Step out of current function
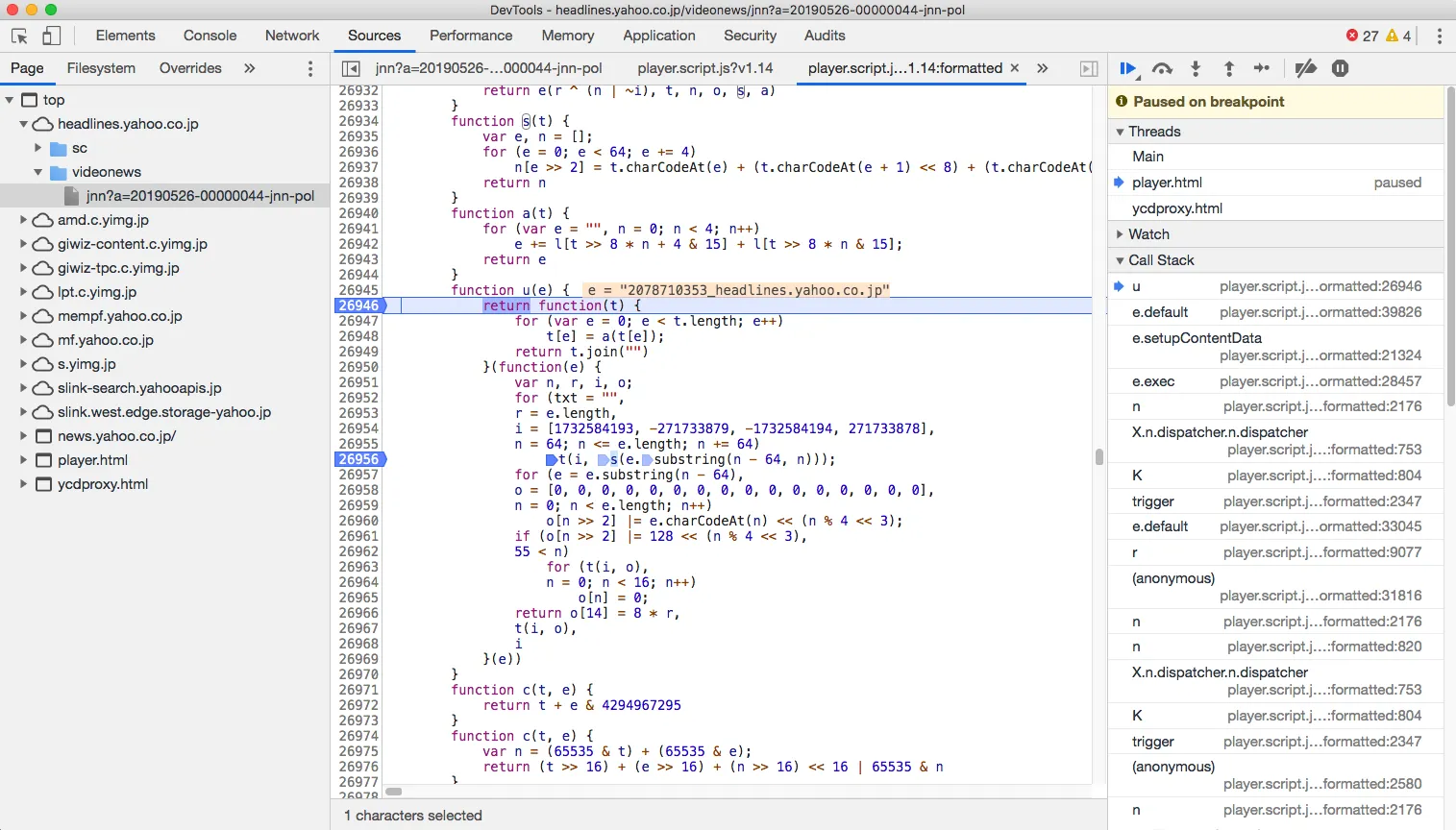This screenshot has width=1456, height=830. pyautogui.click(x=1228, y=68)
